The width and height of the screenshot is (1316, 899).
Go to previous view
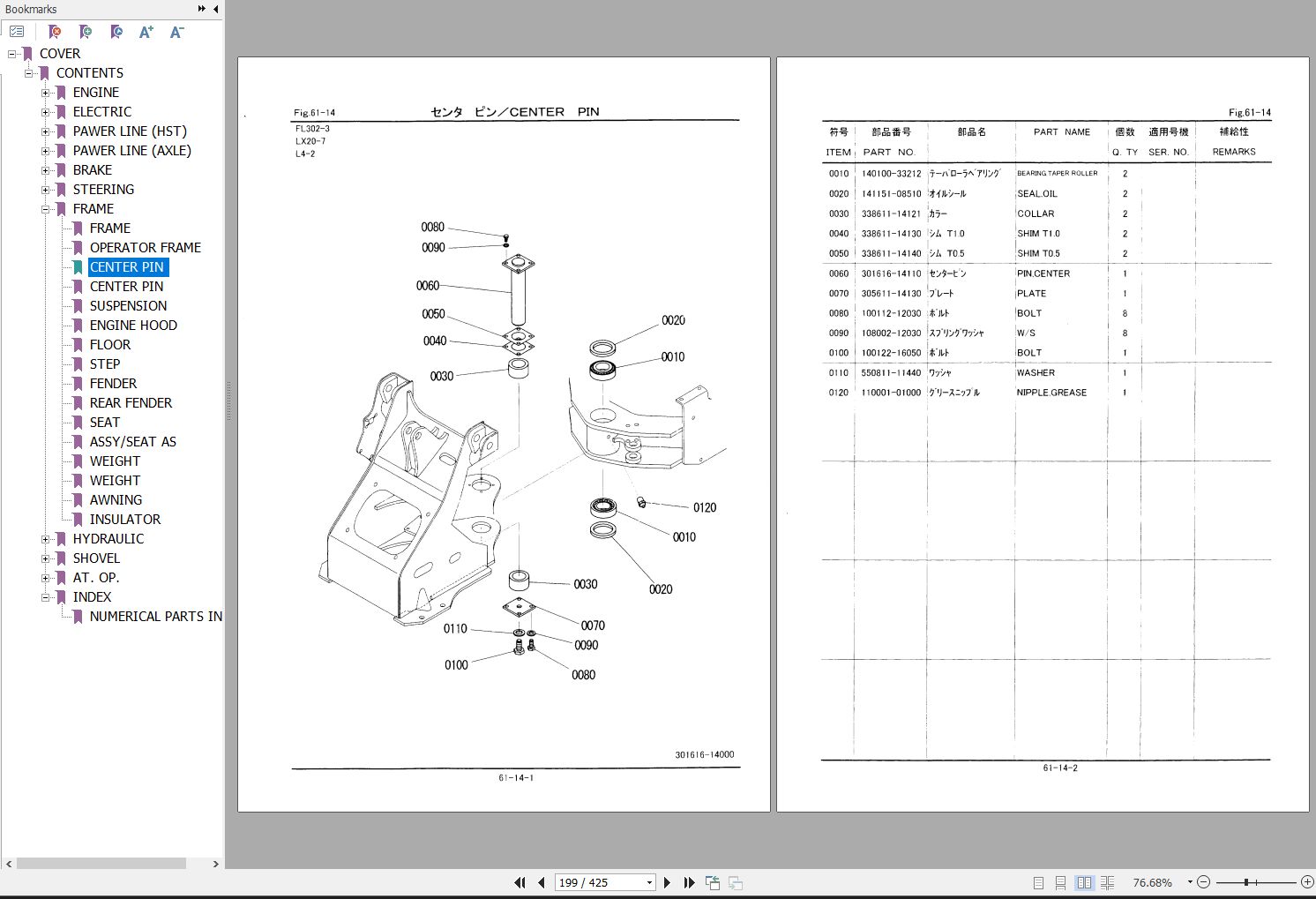(712, 882)
